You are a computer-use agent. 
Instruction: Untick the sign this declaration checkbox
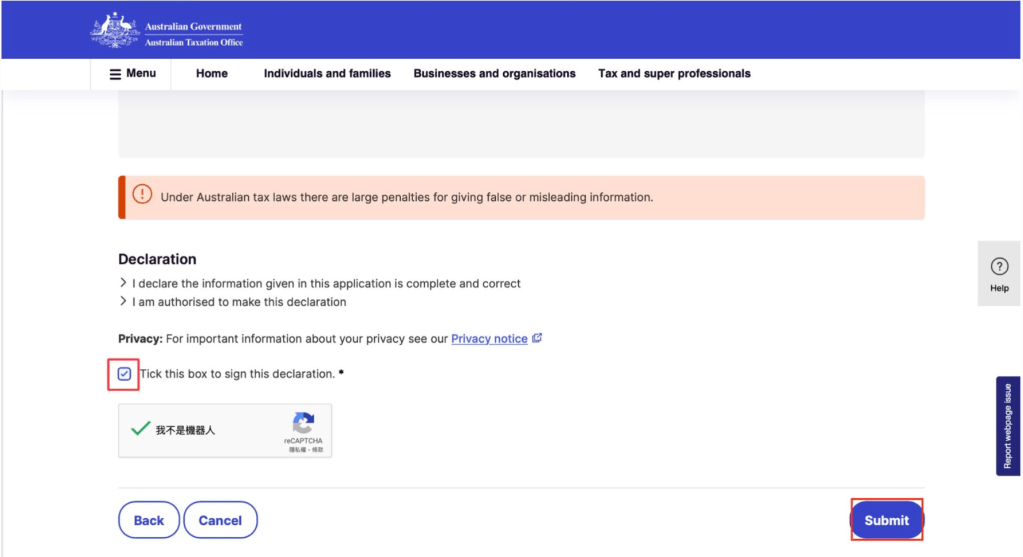tap(124, 374)
